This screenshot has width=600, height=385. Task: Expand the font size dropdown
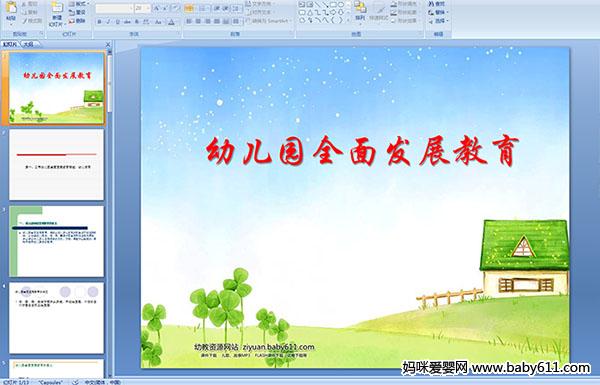(143, 8)
